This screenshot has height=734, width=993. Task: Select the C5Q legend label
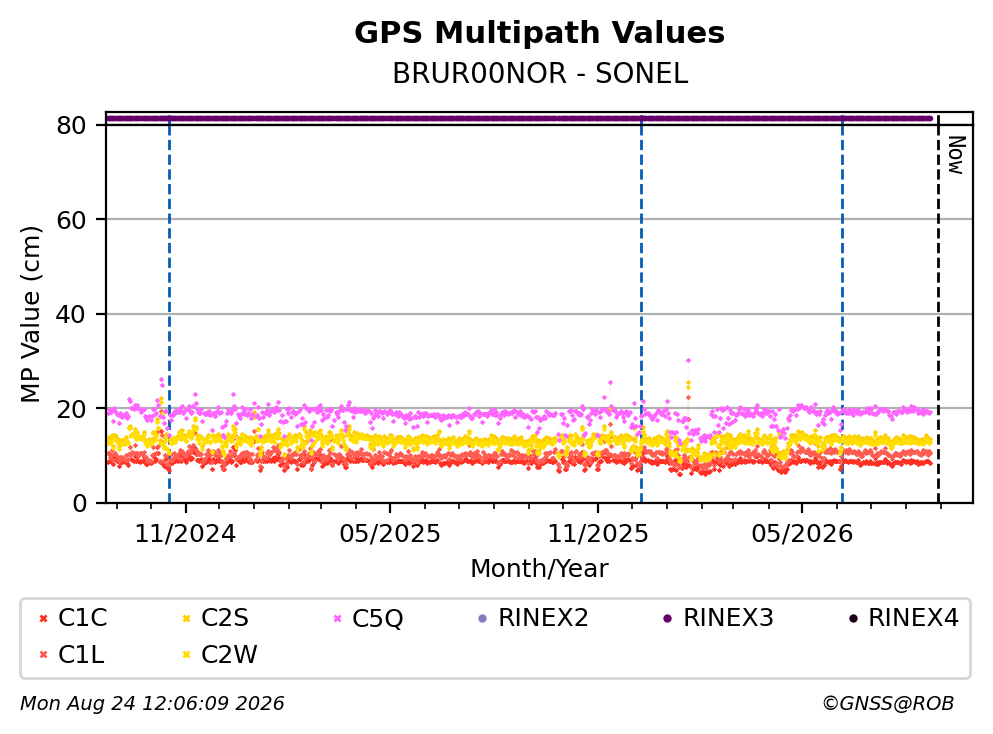pos(377,618)
